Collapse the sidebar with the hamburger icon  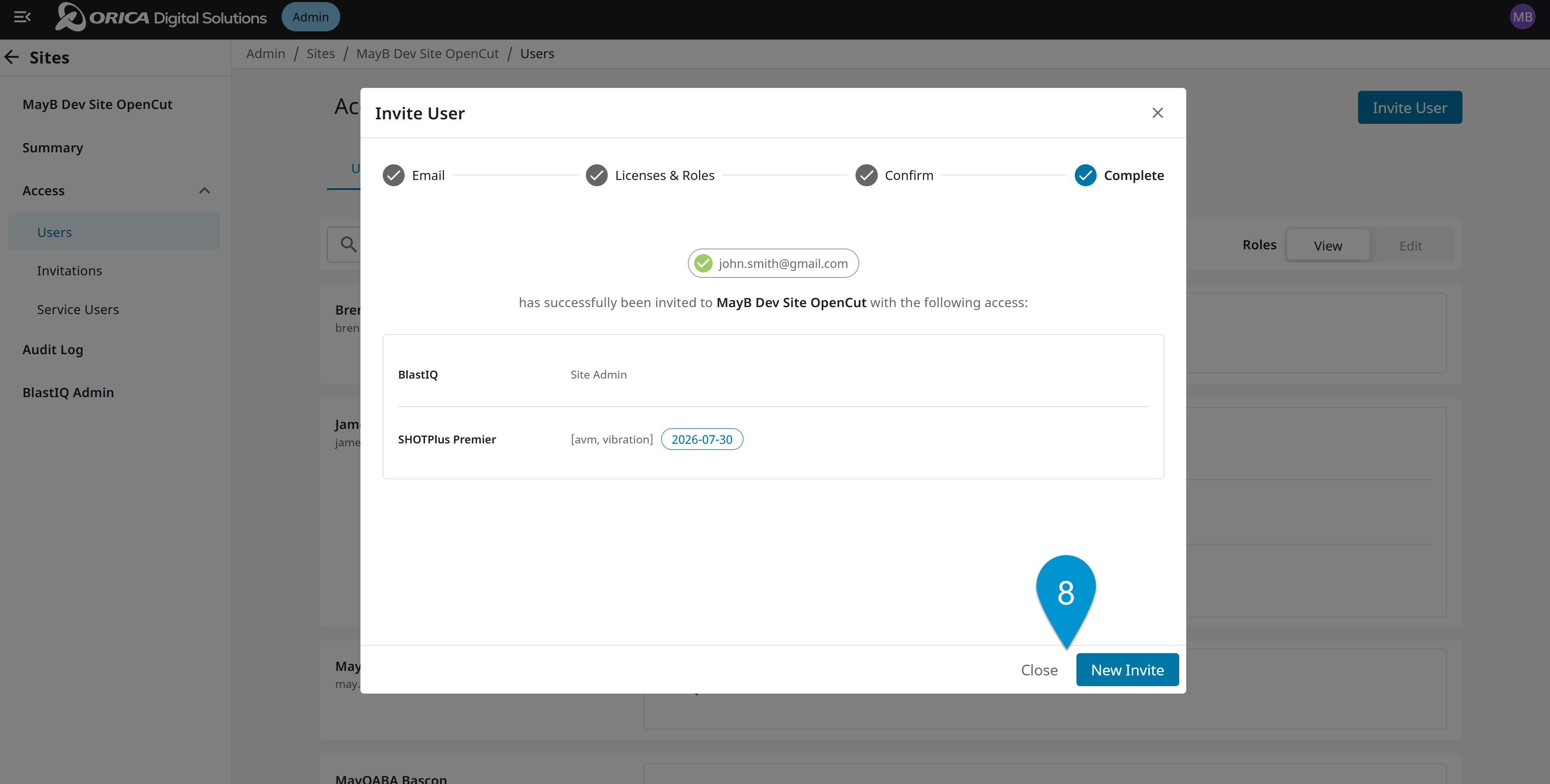tap(22, 17)
